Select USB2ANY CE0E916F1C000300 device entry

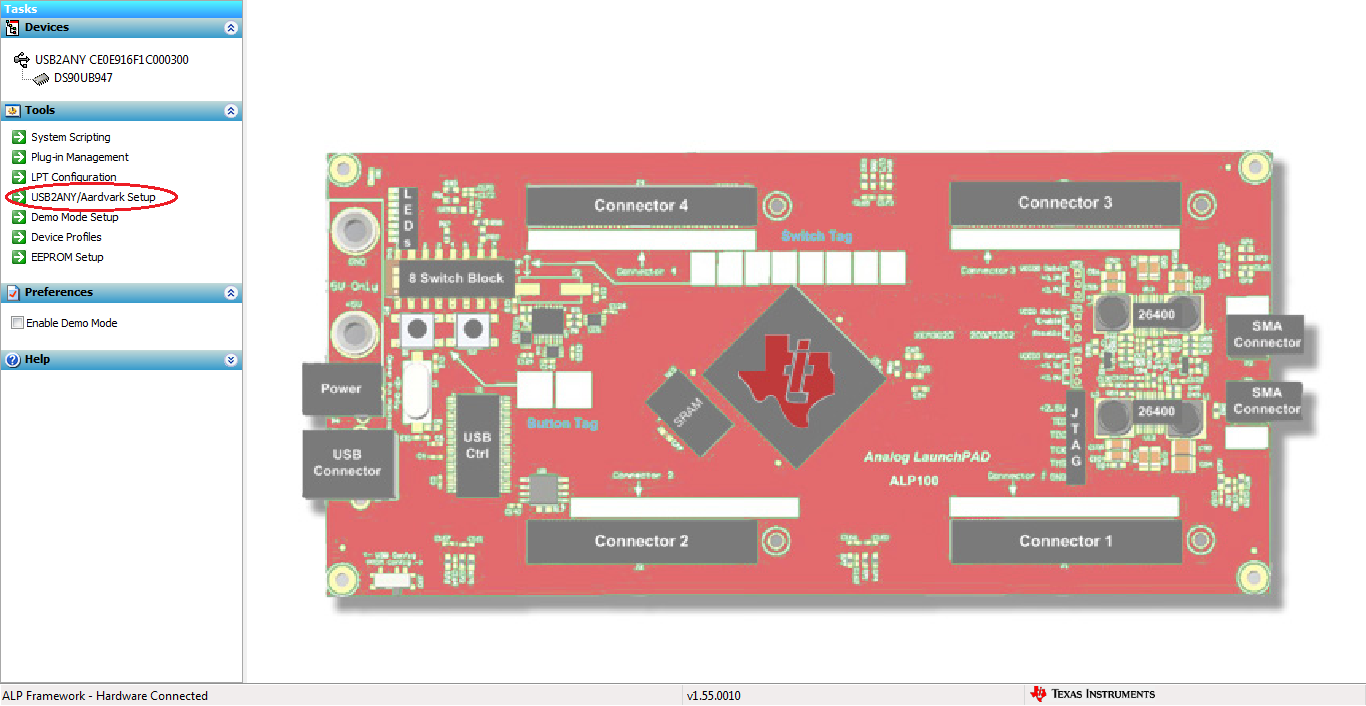111,60
